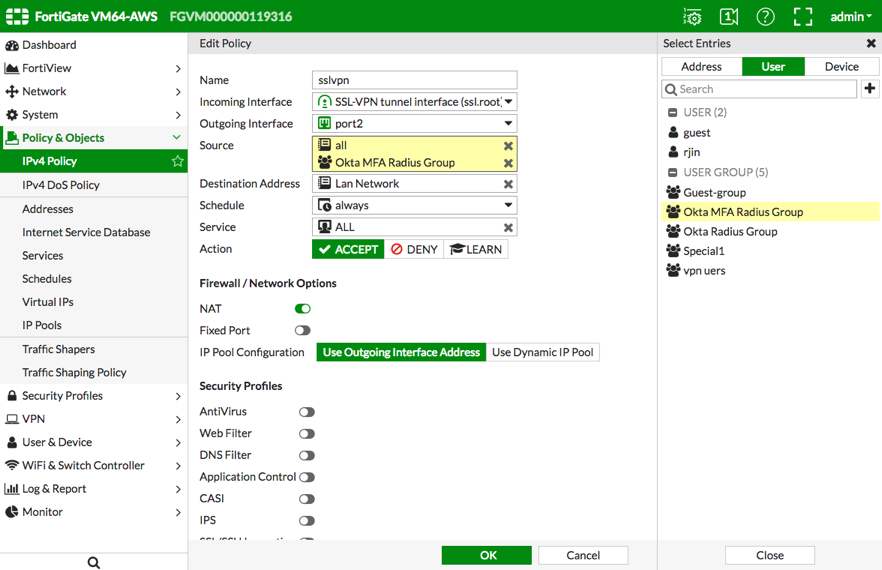Remove 'all' from Source field
882x570 pixels.
point(508,146)
